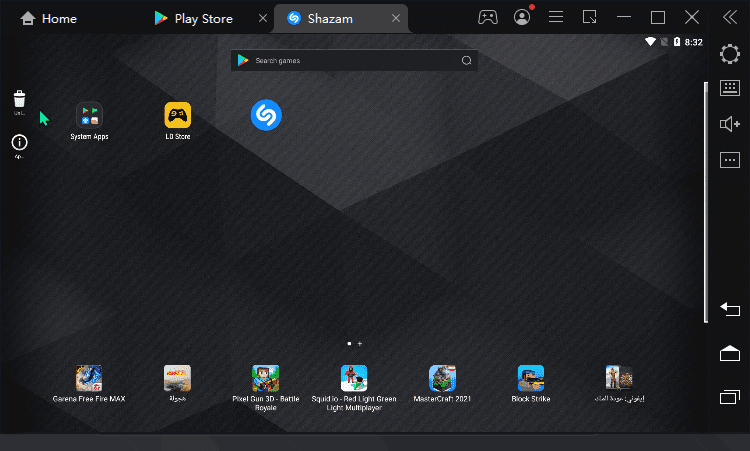Click the no-SIM signal status icon
Image resolution: width=750 pixels, height=451 pixels.
pyautogui.click(x=664, y=42)
